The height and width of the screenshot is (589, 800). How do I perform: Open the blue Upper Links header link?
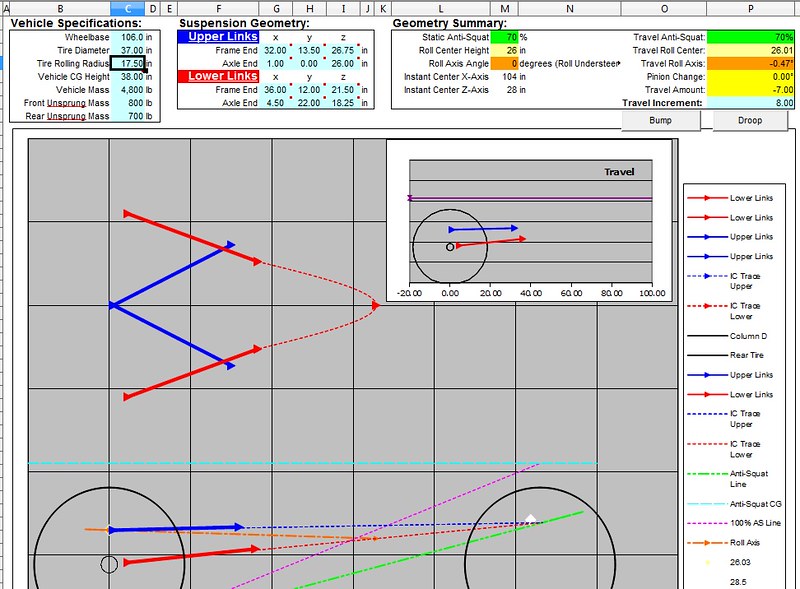pyautogui.click(x=218, y=37)
